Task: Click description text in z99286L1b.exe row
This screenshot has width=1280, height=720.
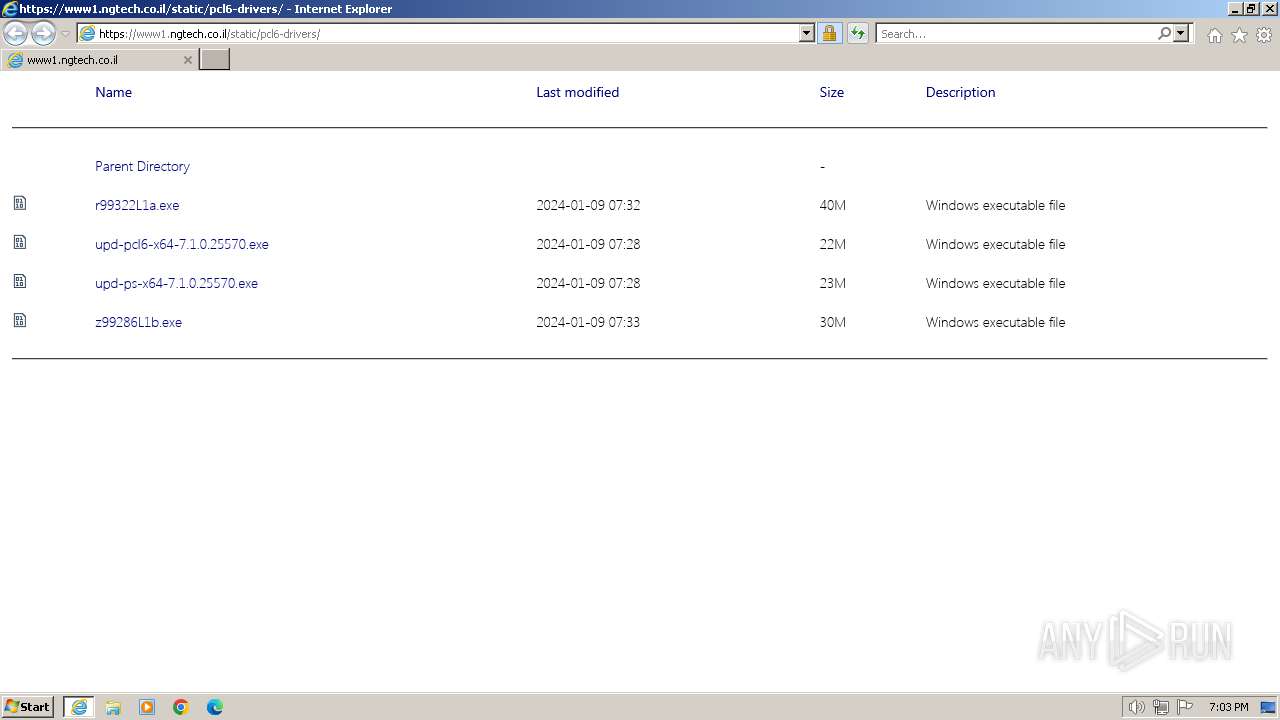Action: [x=995, y=322]
